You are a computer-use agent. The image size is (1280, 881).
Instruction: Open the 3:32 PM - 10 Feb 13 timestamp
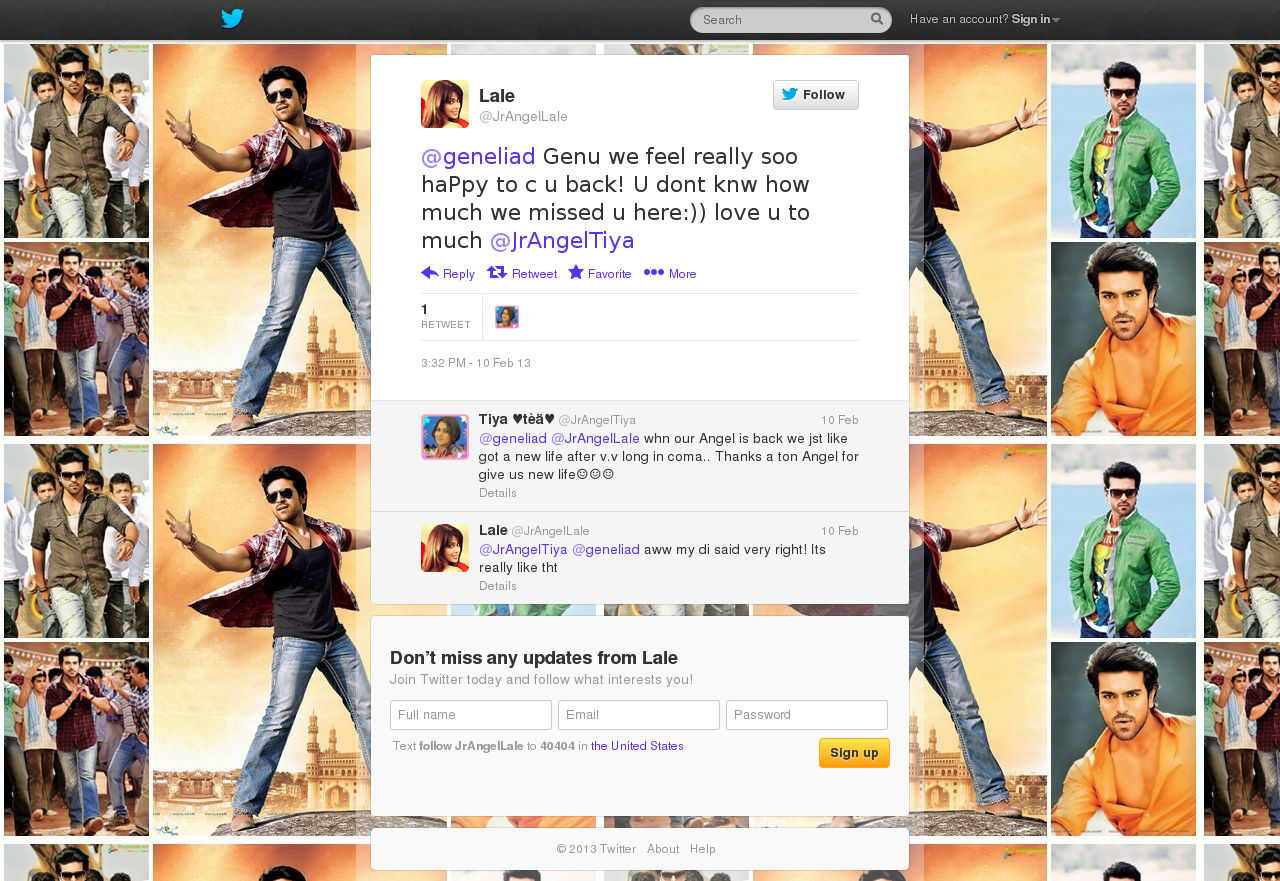476,363
